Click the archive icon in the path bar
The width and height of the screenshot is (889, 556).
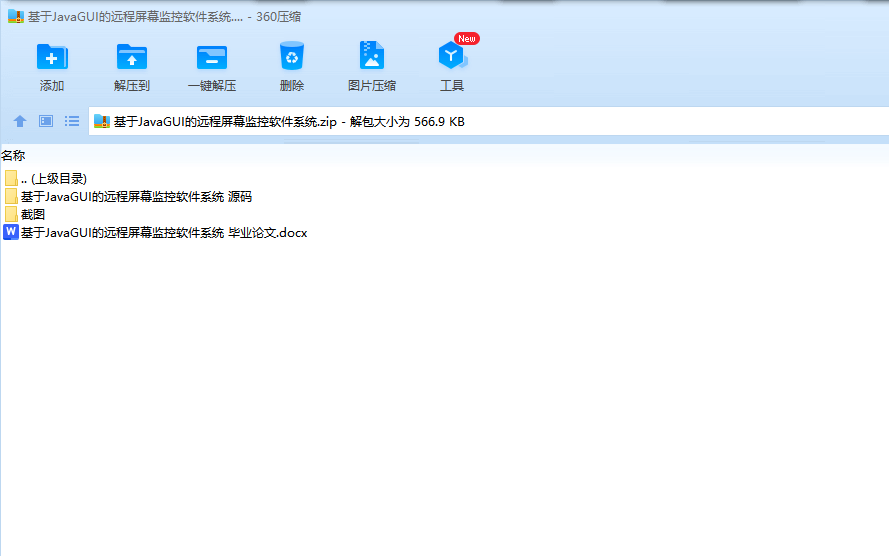[101, 121]
